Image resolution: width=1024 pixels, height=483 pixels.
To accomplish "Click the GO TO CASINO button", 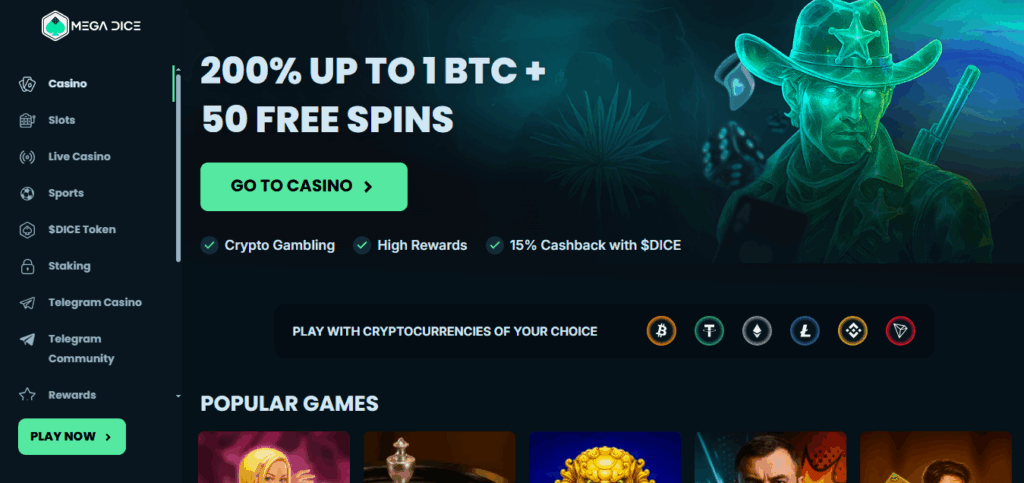I will click(304, 187).
